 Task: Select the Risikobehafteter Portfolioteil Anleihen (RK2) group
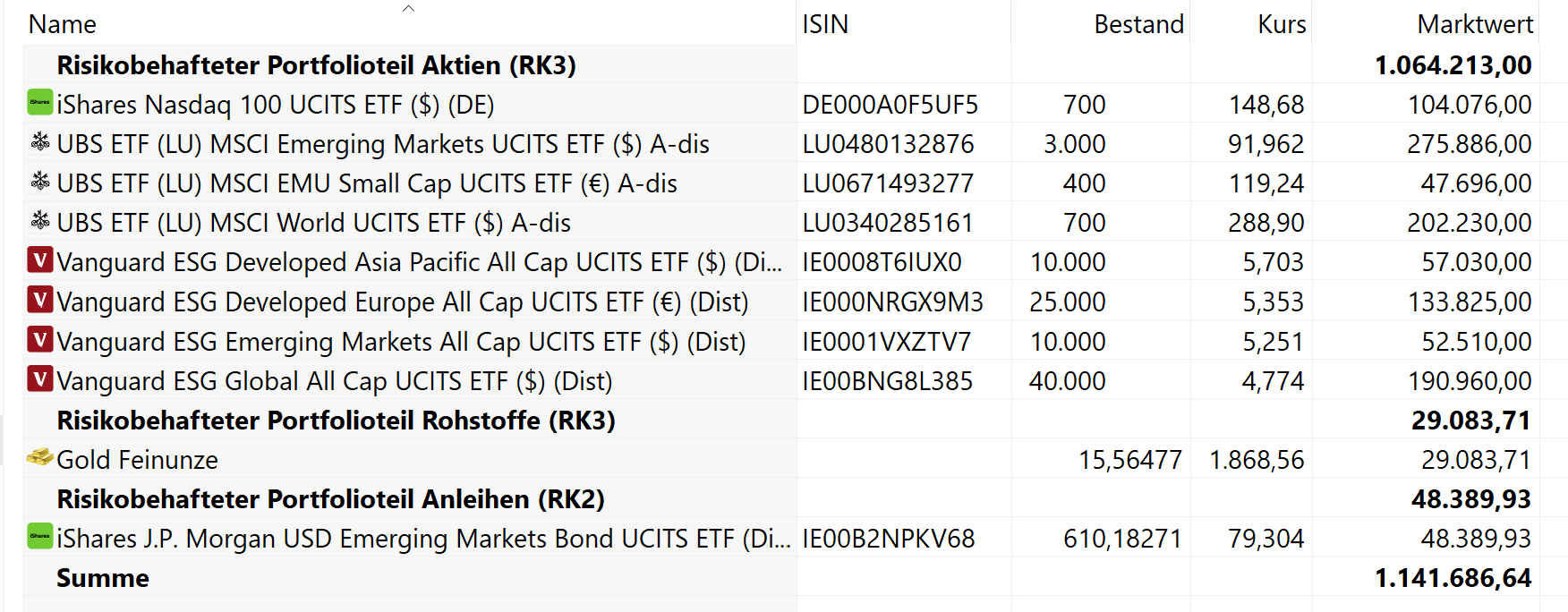[x=330, y=499]
